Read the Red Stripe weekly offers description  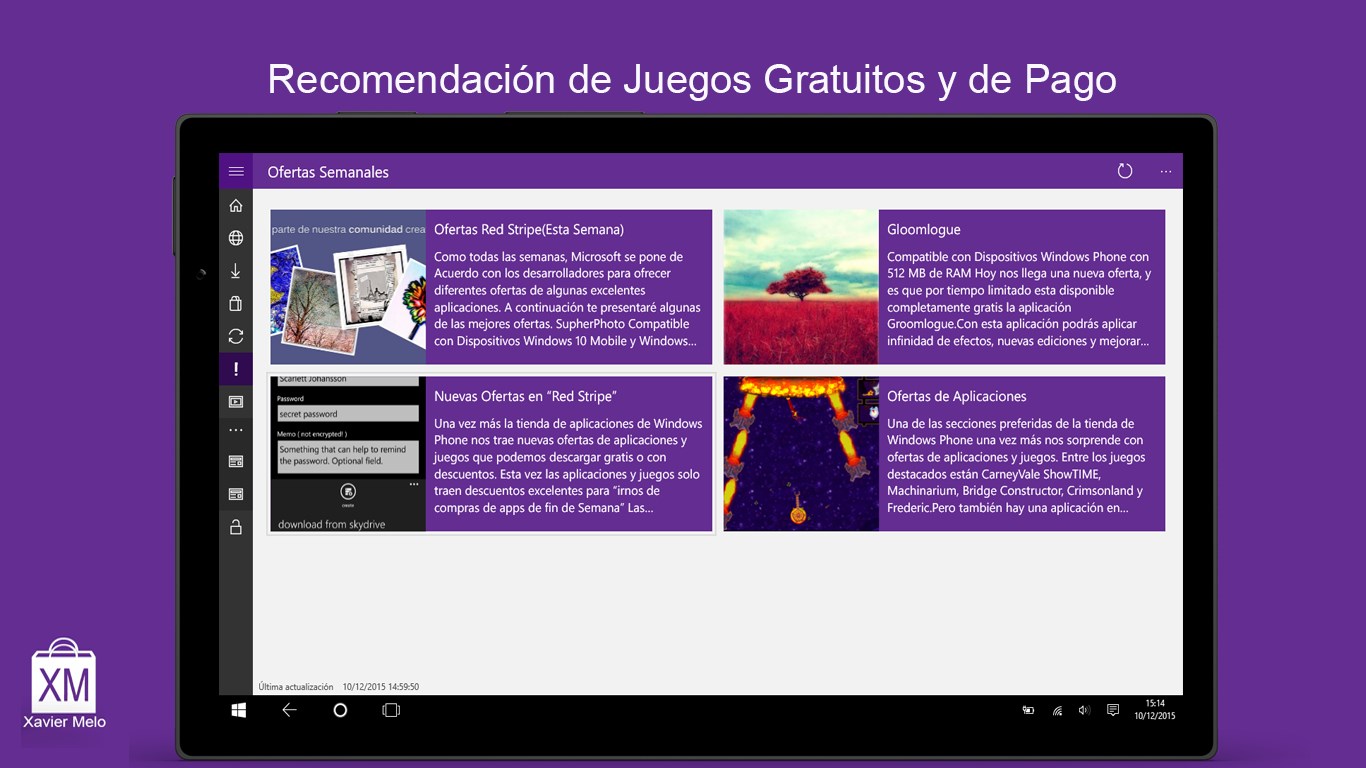568,299
